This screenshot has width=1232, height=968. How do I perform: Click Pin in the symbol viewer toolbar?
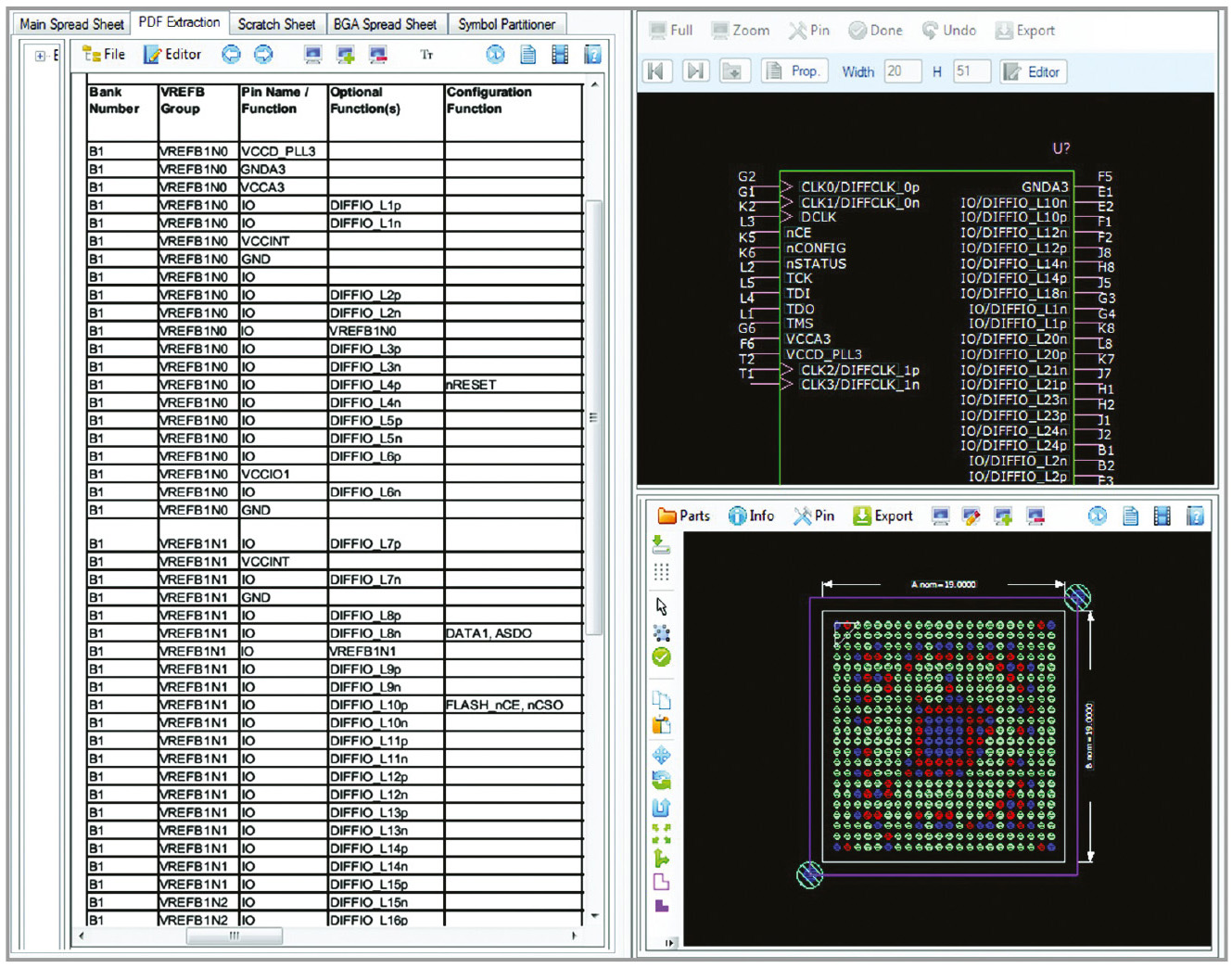(809, 31)
